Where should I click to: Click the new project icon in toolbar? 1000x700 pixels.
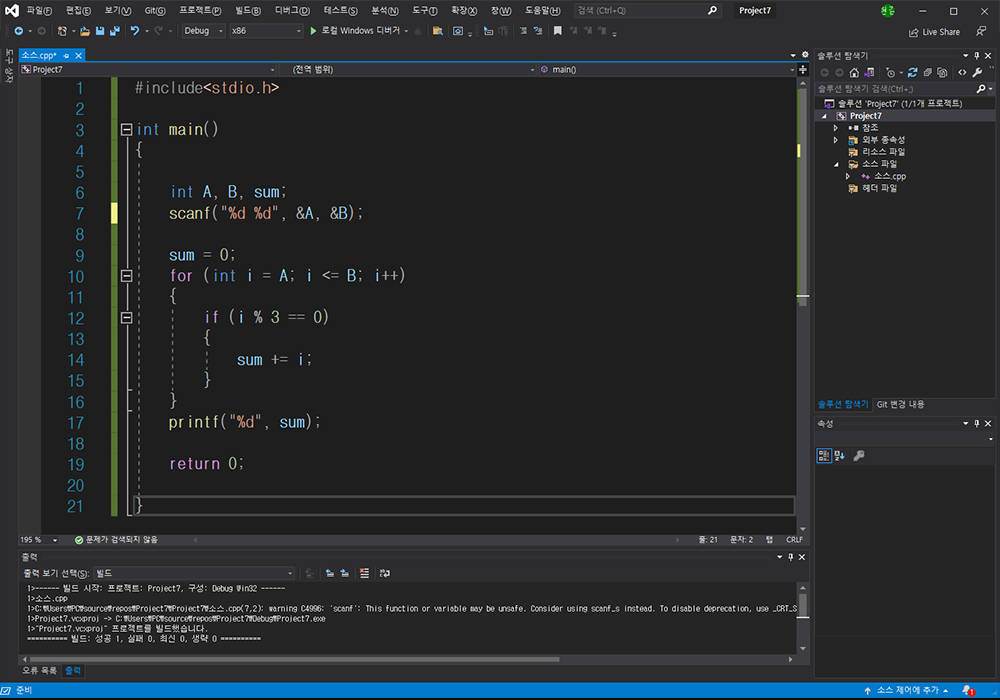[x=62, y=31]
